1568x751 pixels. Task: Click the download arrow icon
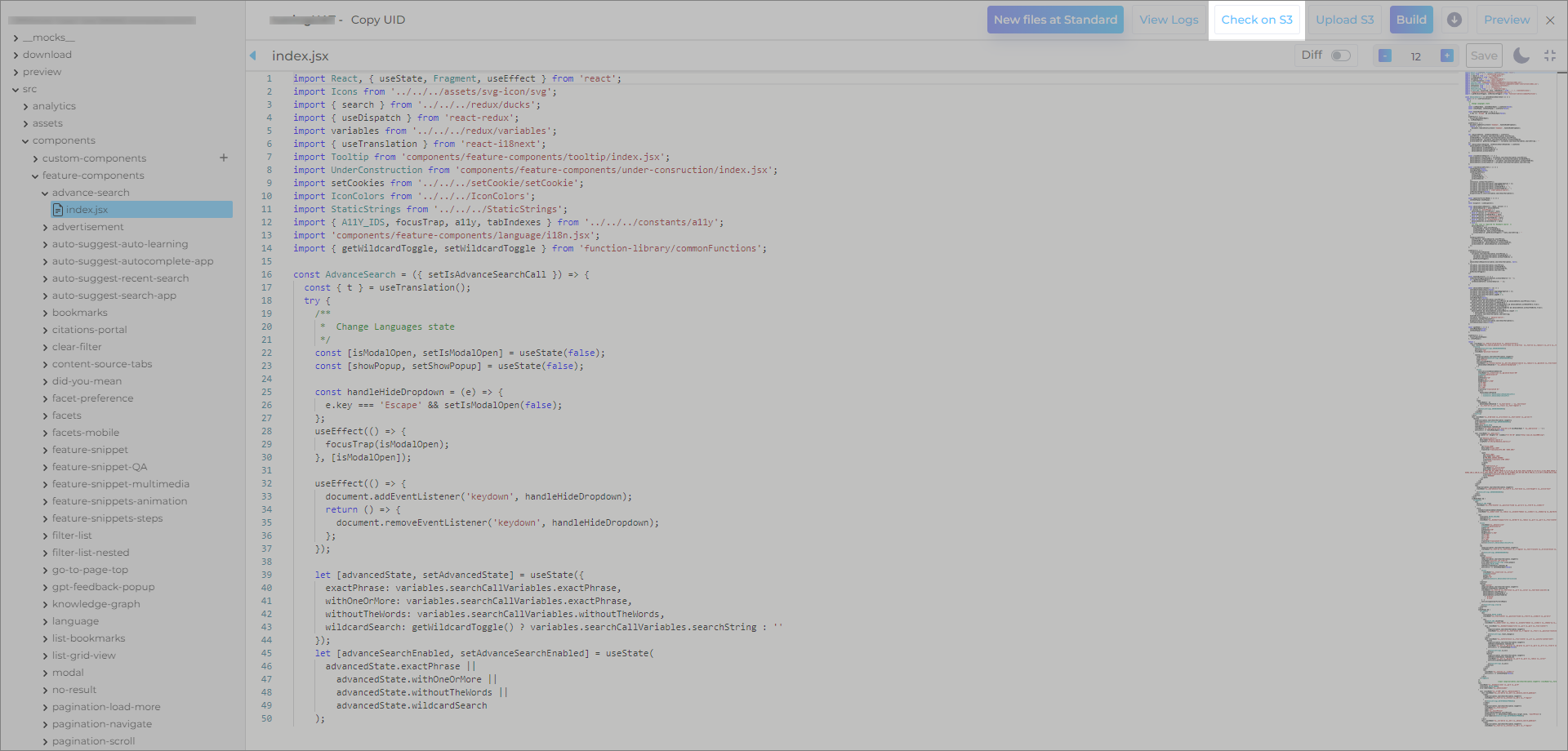point(1454,20)
